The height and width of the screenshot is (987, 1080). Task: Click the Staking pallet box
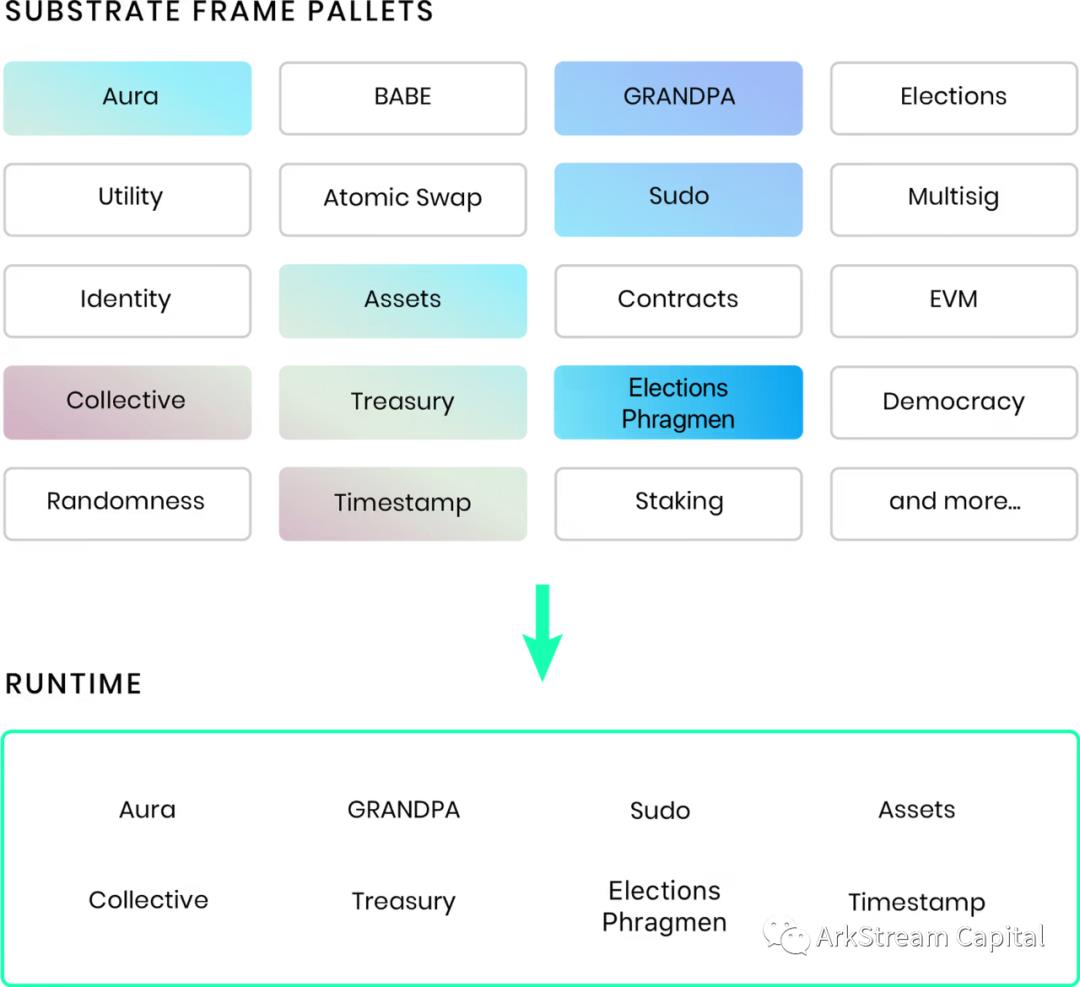[x=678, y=503]
